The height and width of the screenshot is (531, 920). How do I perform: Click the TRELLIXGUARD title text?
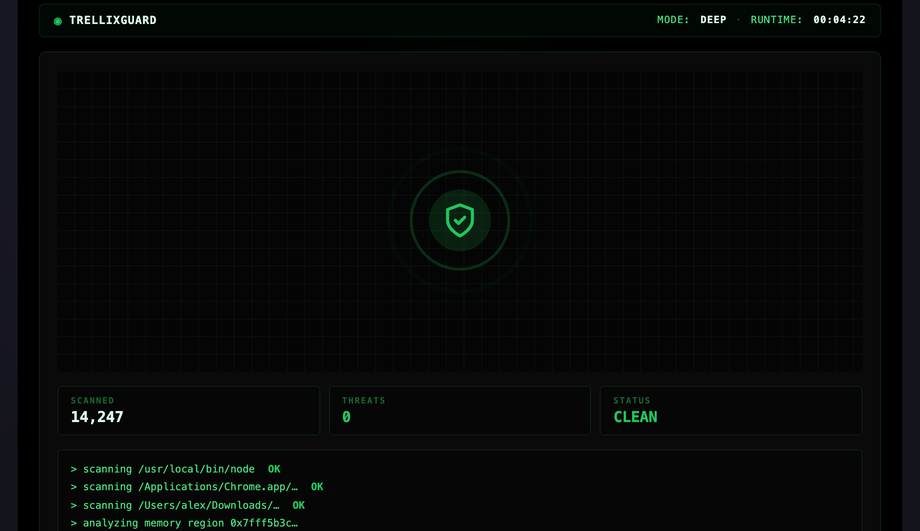[x=113, y=20]
